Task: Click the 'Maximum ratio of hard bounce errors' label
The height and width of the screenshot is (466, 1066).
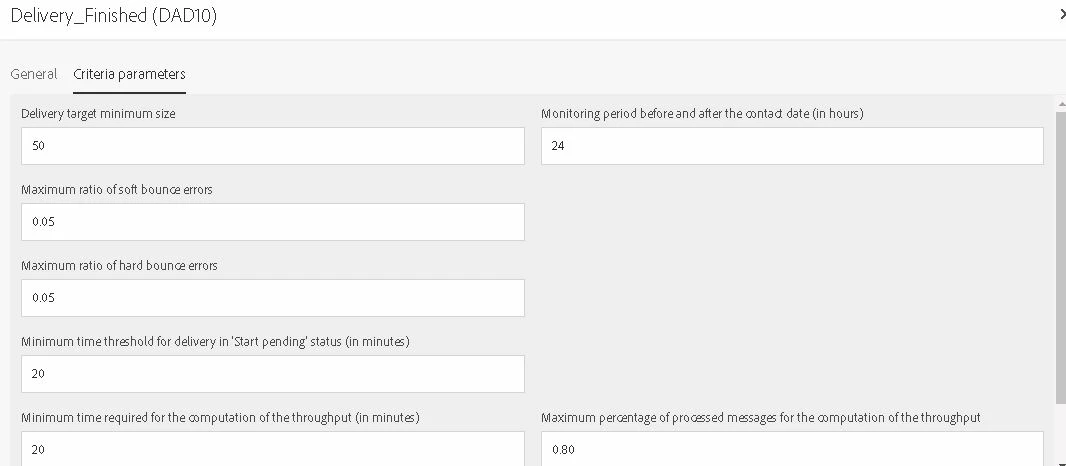Action: click(x=119, y=266)
